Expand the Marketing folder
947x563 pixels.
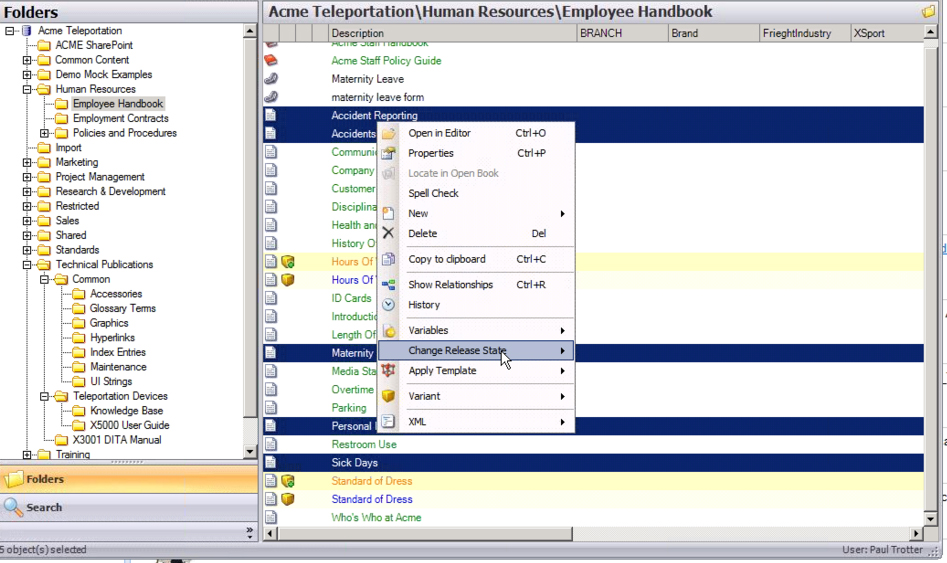[27, 162]
